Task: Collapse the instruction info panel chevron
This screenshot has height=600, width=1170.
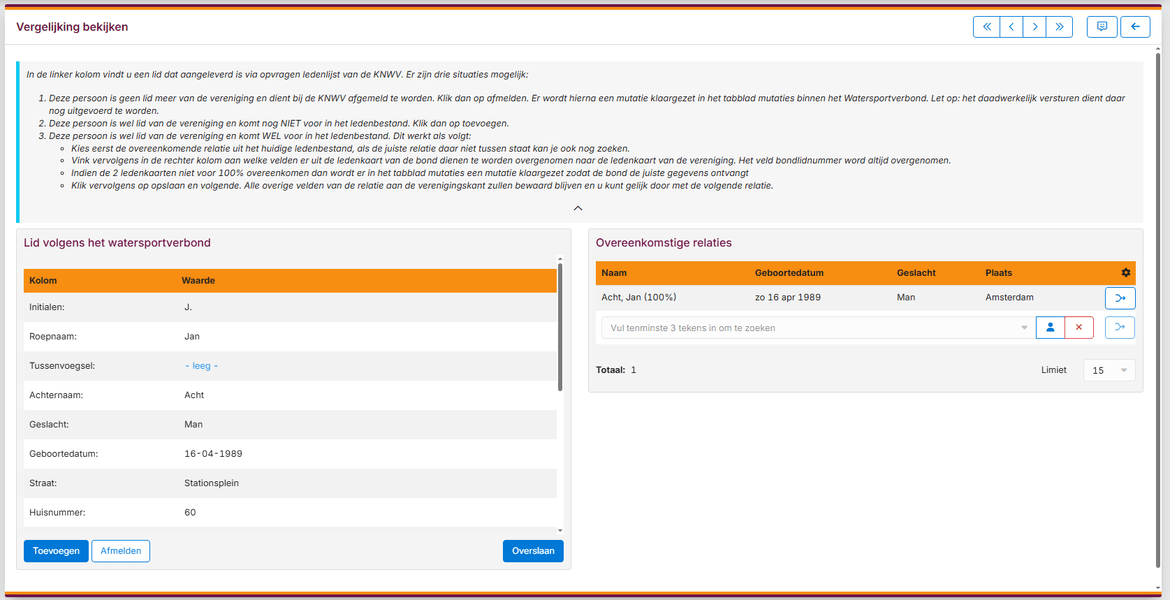Action: (x=578, y=208)
